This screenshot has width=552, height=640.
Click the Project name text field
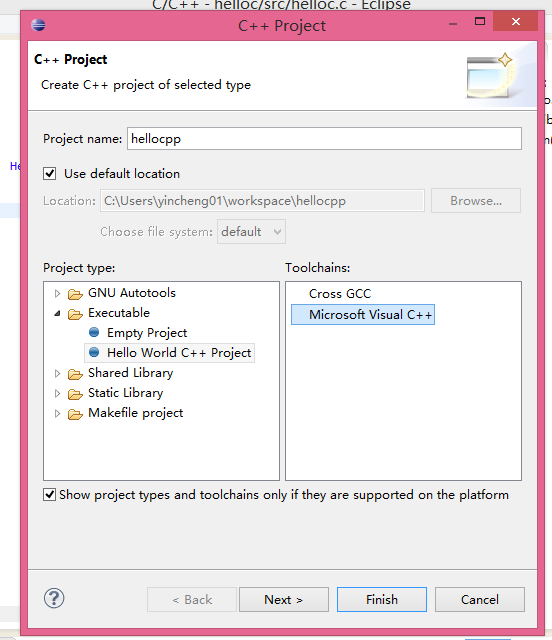(324, 139)
